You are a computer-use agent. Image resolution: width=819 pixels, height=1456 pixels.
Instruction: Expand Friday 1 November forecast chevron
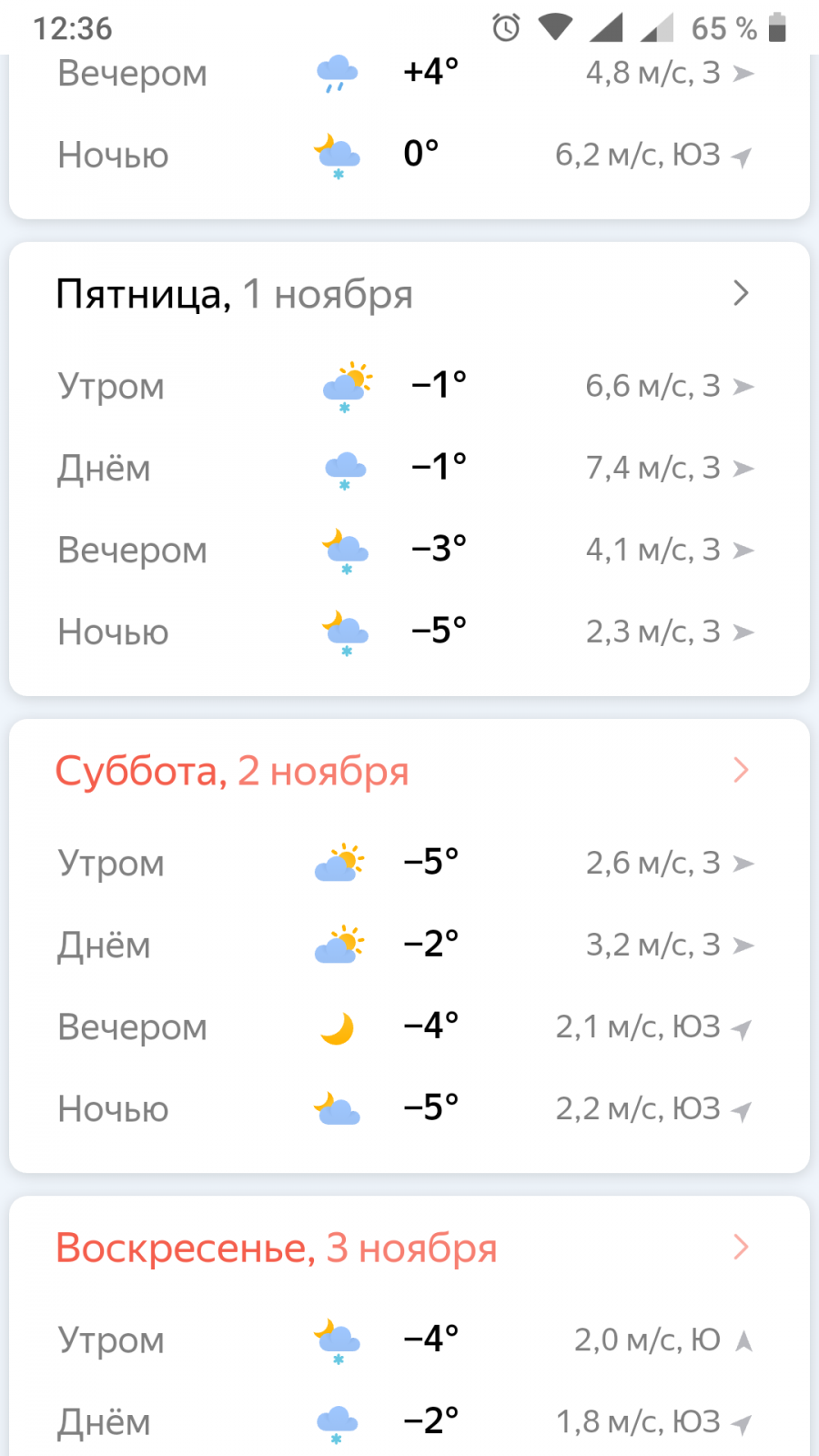[x=741, y=293]
